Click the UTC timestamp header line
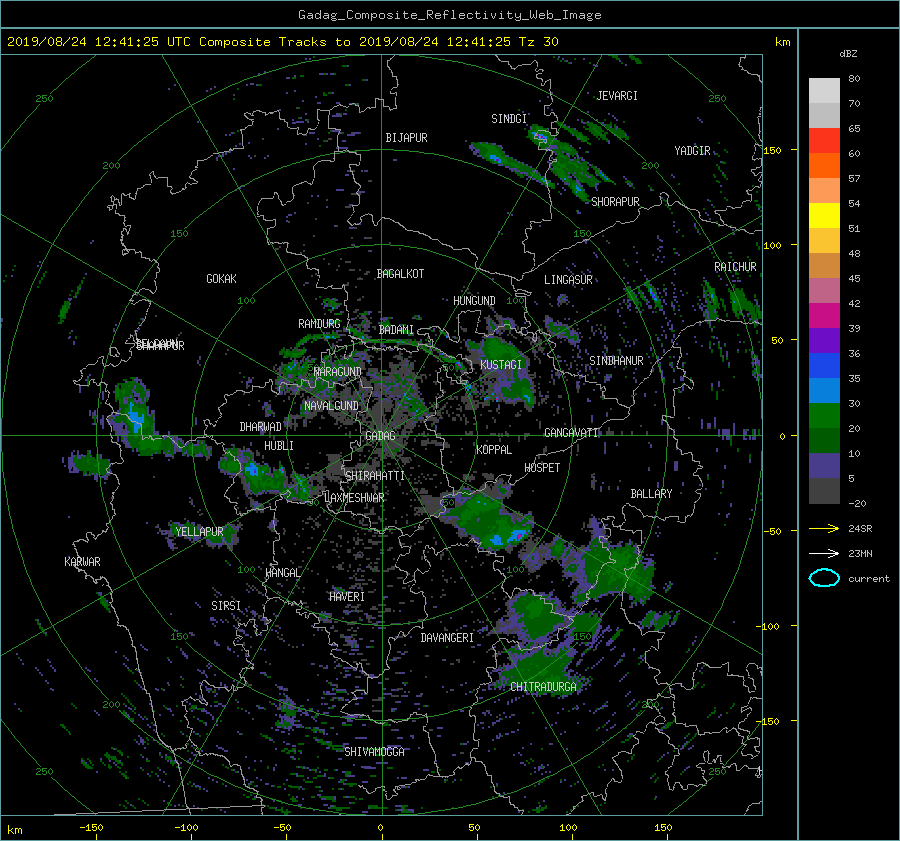The image size is (900, 841). coord(282,42)
